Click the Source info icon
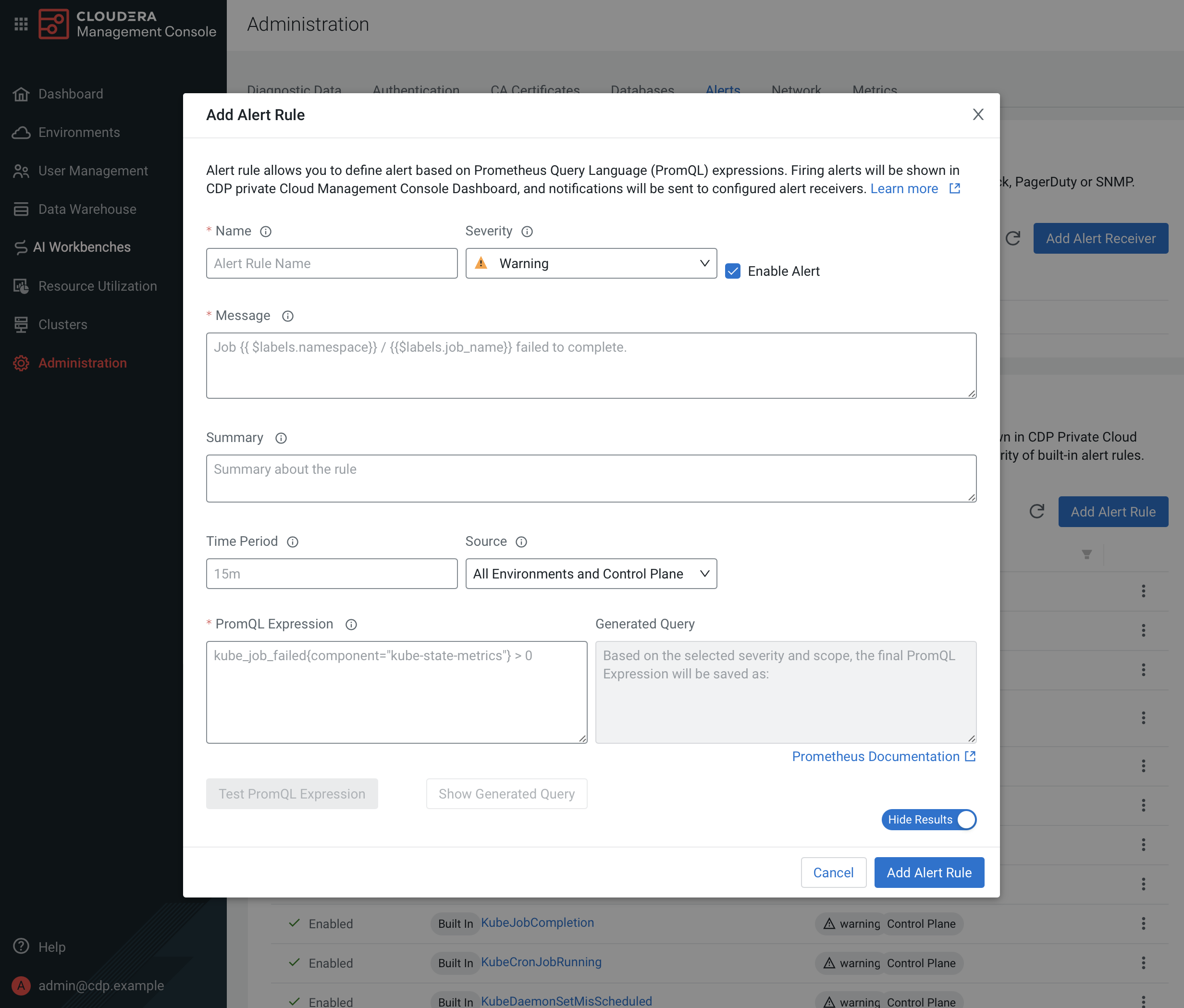1184x1008 pixels. pos(521,541)
